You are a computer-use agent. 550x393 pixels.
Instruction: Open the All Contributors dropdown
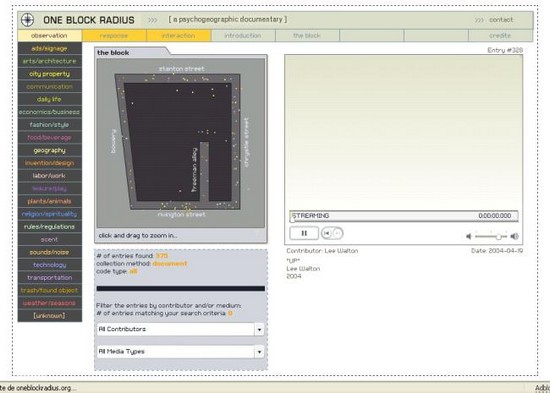pyautogui.click(x=180, y=329)
